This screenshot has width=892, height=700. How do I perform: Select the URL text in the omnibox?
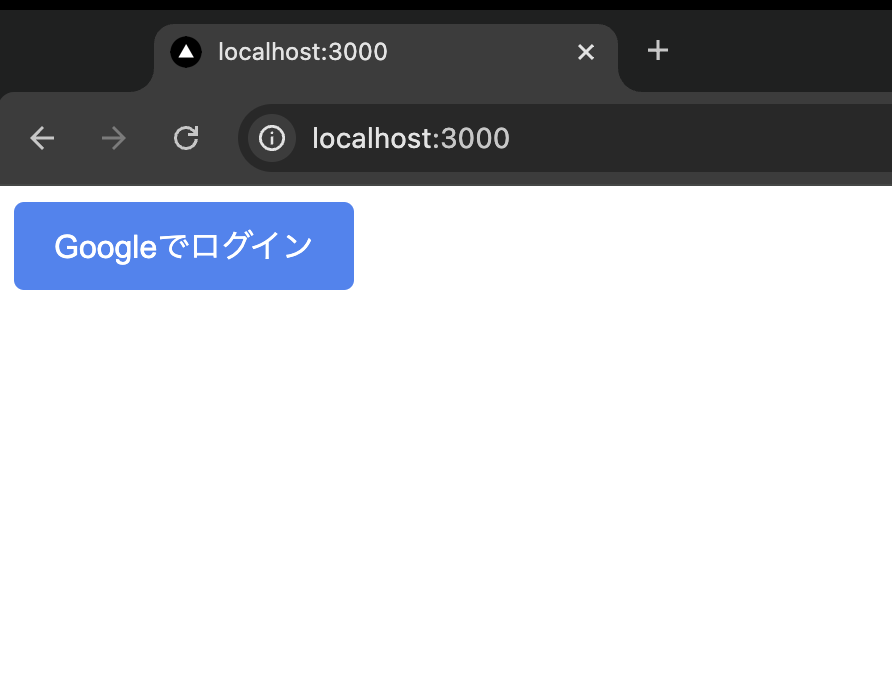coord(410,138)
